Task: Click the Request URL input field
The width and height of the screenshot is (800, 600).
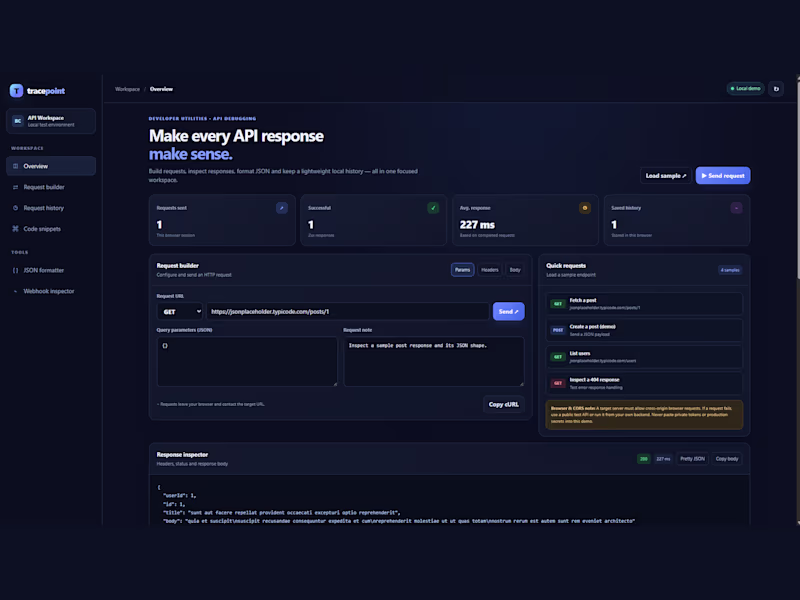Action: click(x=347, y=312)
